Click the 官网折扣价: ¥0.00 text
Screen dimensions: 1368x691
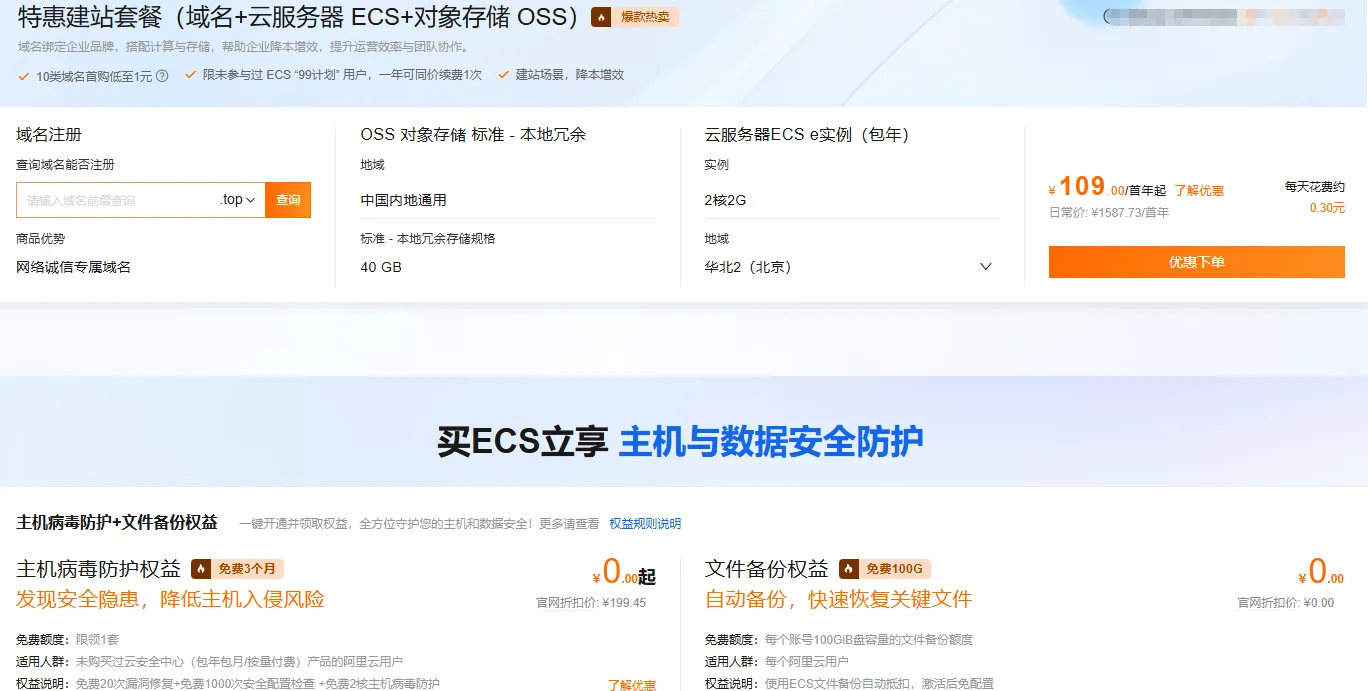[1286, 603]
